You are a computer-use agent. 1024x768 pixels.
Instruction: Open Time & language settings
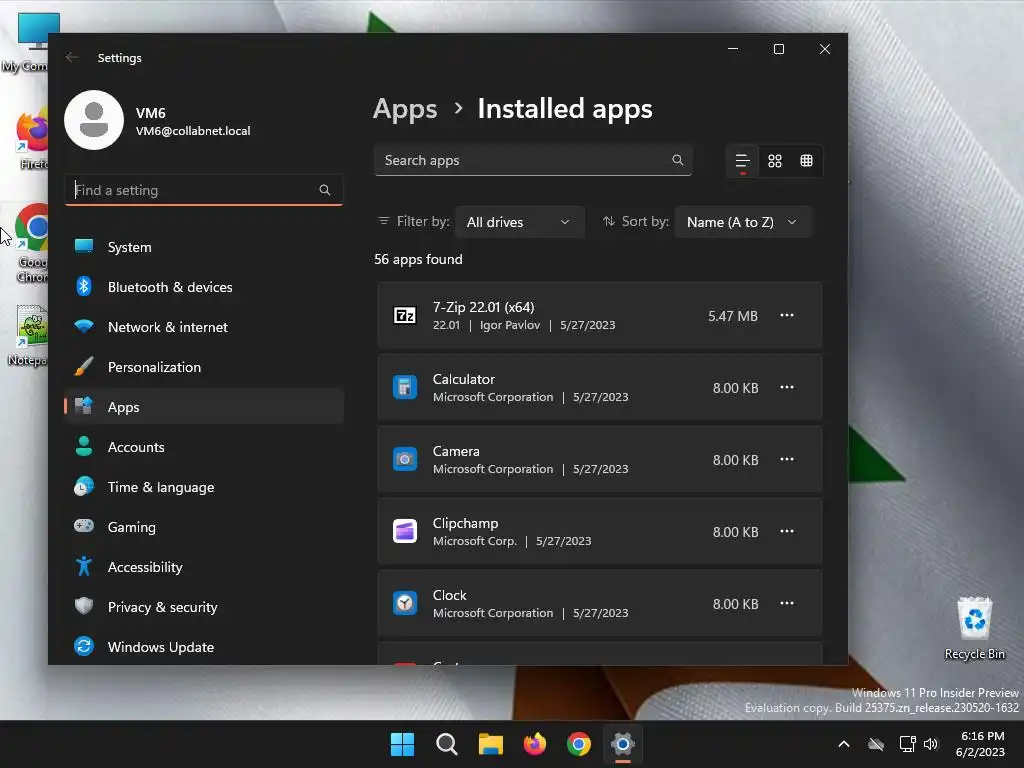204,487
